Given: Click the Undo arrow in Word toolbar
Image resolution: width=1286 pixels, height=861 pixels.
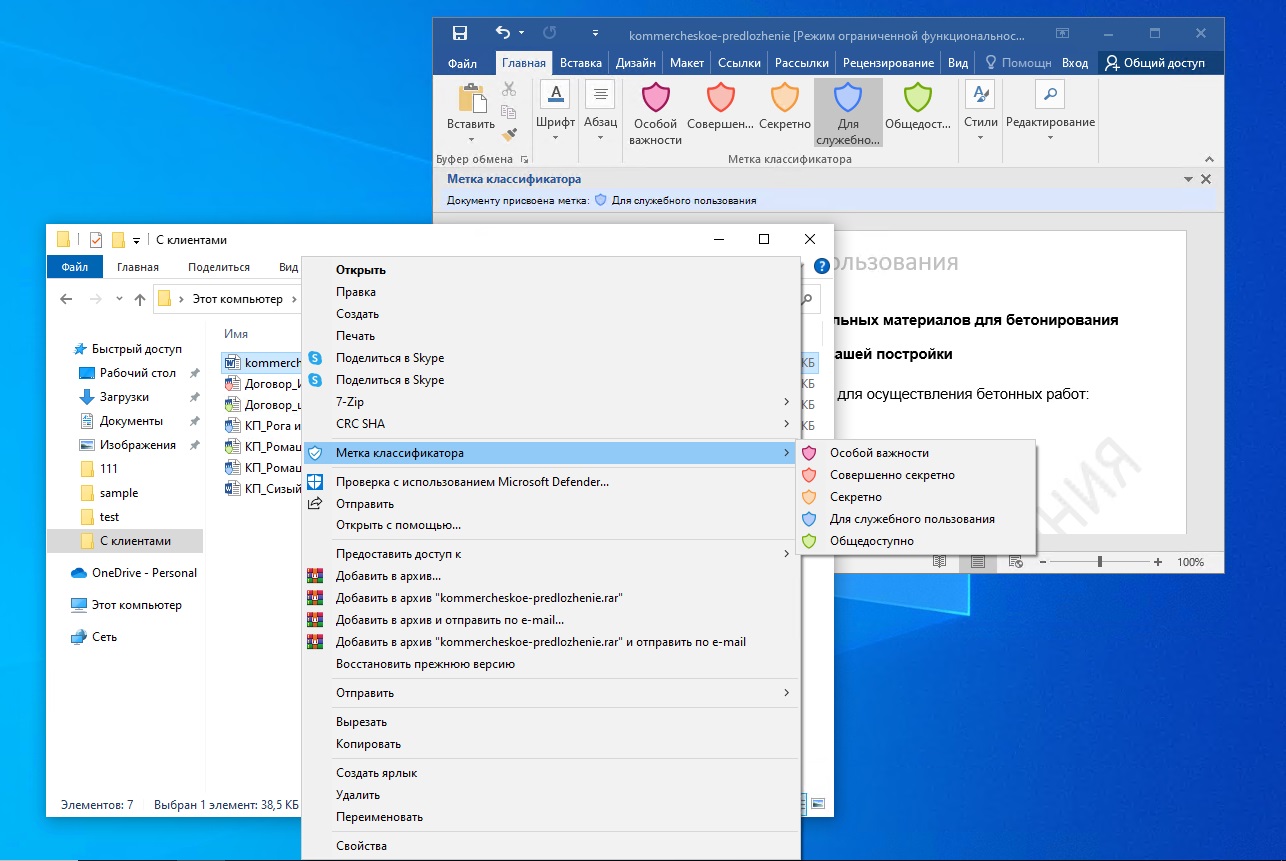Looking at the screenshot, I should (503, 33).
